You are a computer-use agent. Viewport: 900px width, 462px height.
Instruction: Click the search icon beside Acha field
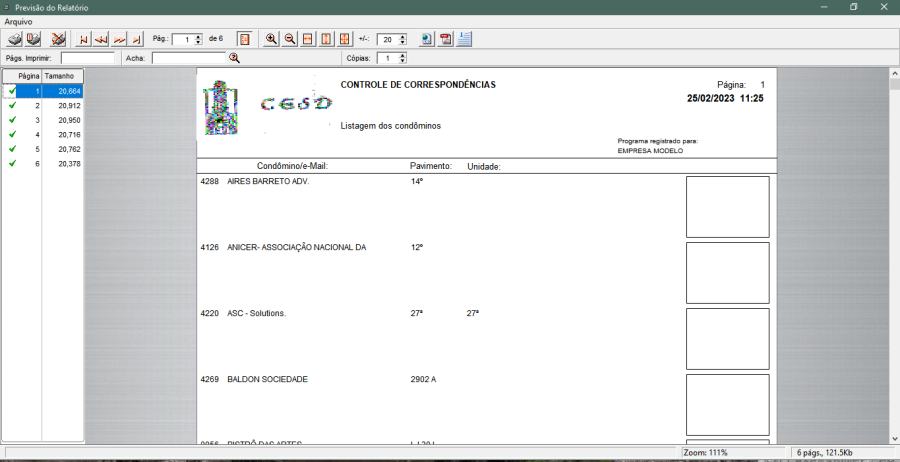[x=235, y=58]
